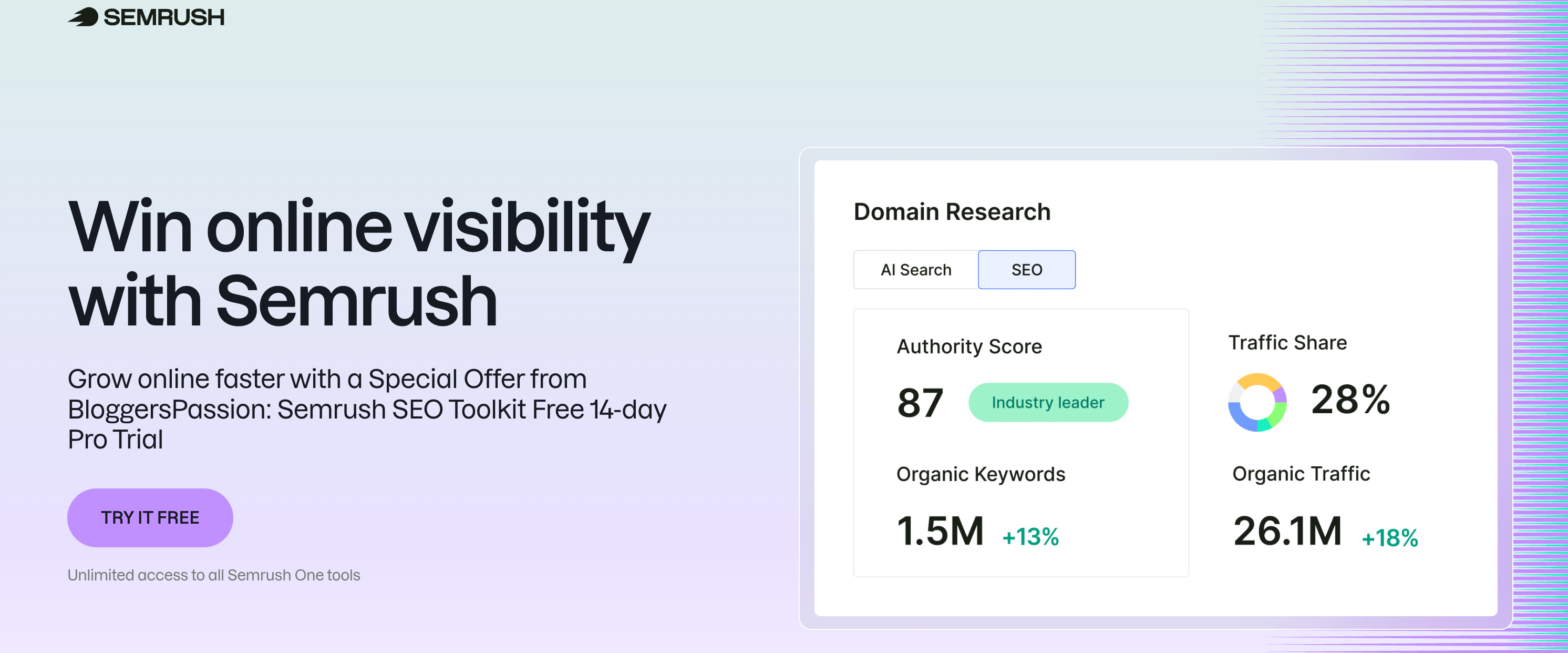The height and width of the screenshot is (653, 1568).
Task: Click the 26.1M organic traffic value
Action: pos(1287,530)
